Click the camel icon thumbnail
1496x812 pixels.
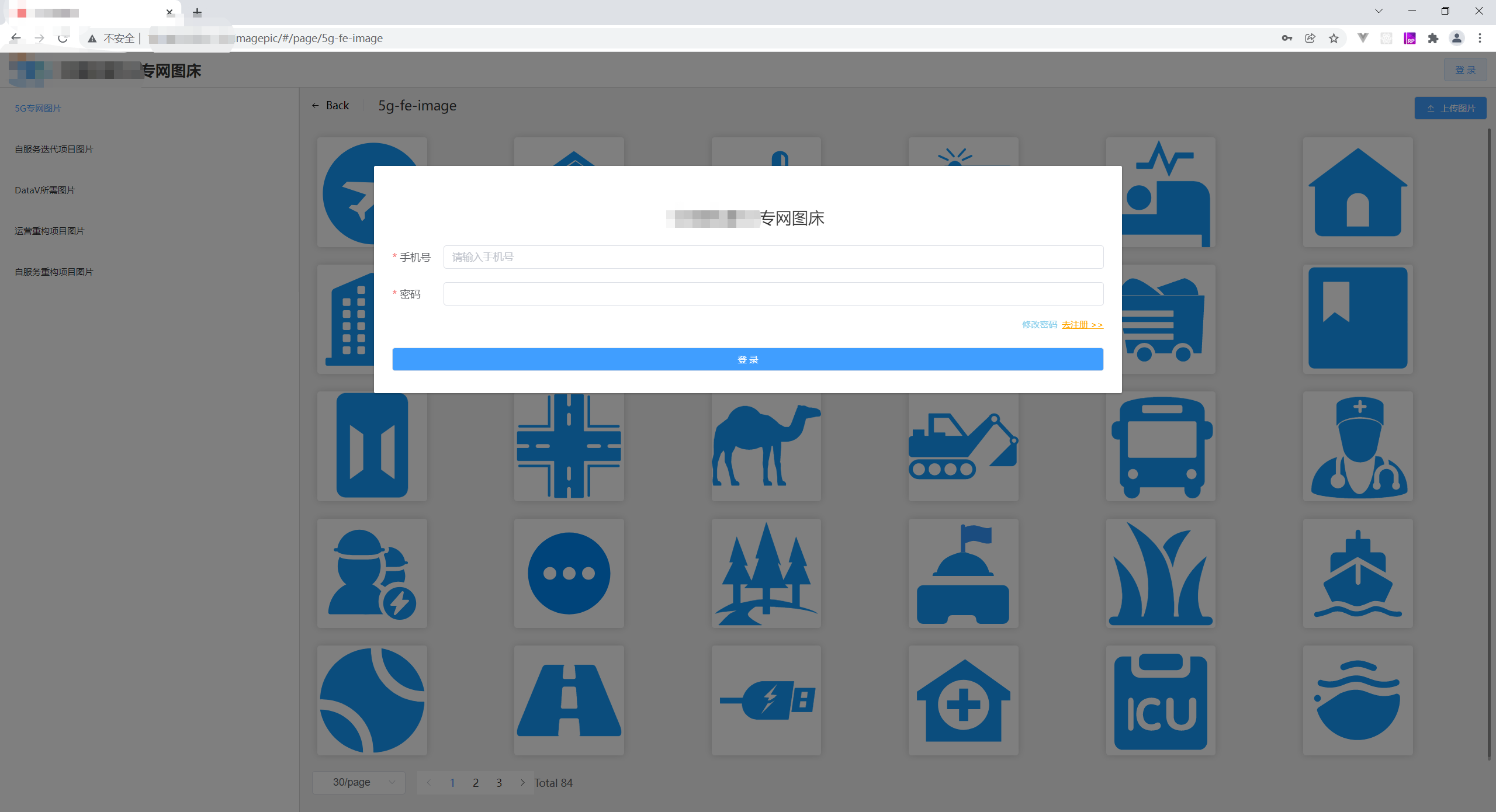[x=766, y=446]
